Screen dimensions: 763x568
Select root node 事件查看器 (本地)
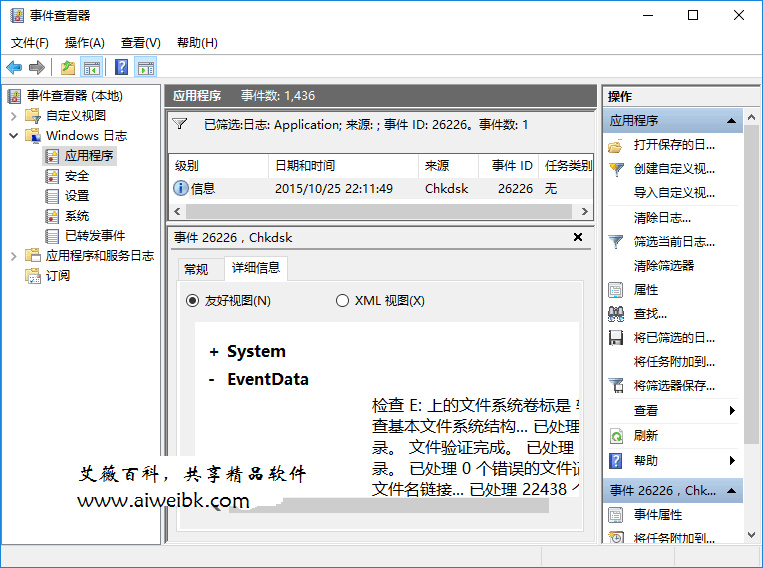(x=74, y=96)
